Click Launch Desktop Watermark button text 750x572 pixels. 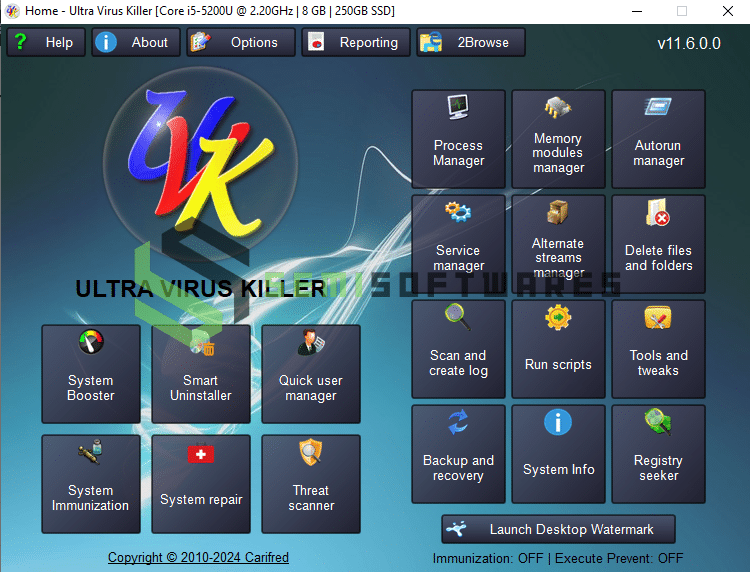[x=572, y=529]
